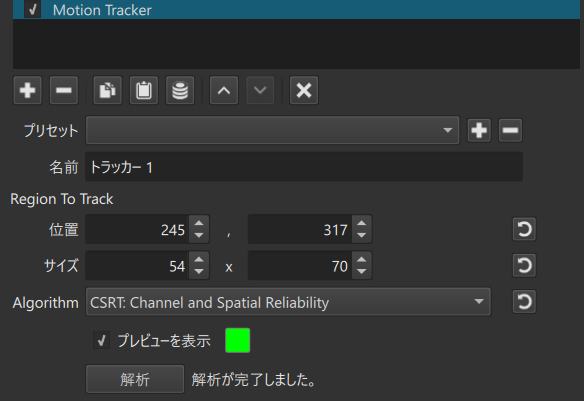Reset size values with the undo icon
The image size is (584, 401).
point(524,265)
